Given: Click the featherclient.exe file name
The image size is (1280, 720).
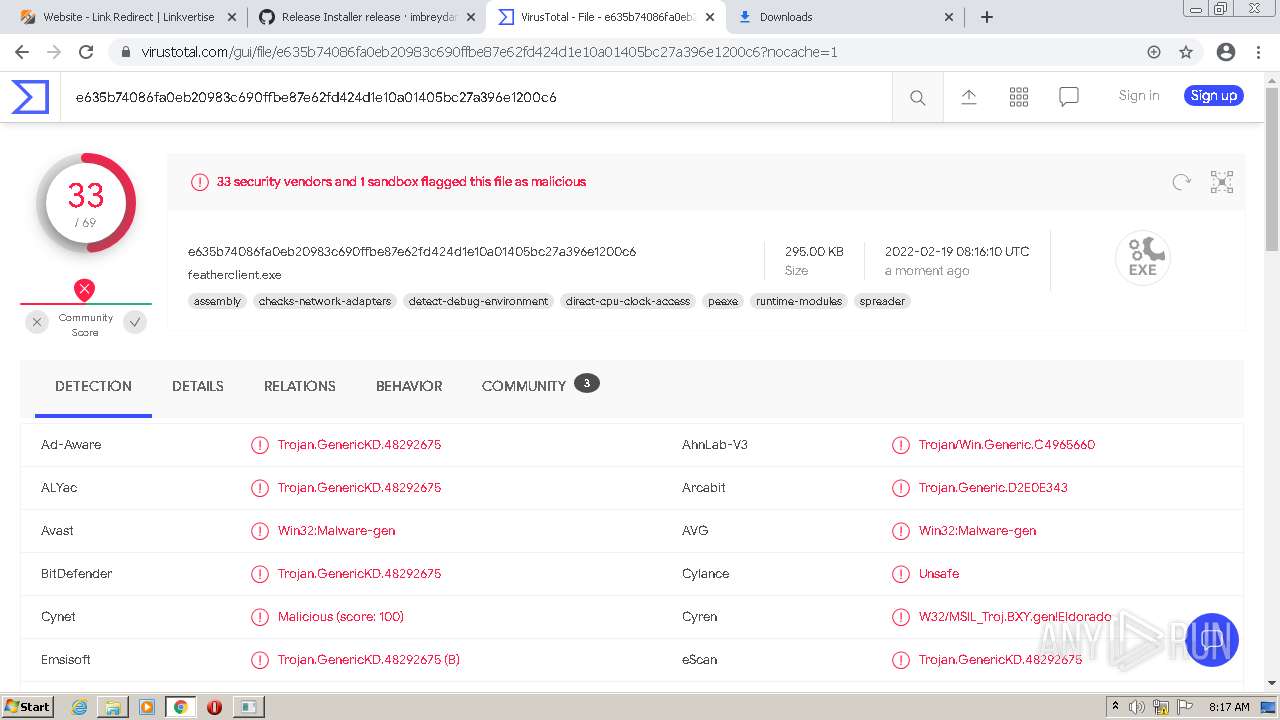Looking at the screenshot, I should [234, 274].
